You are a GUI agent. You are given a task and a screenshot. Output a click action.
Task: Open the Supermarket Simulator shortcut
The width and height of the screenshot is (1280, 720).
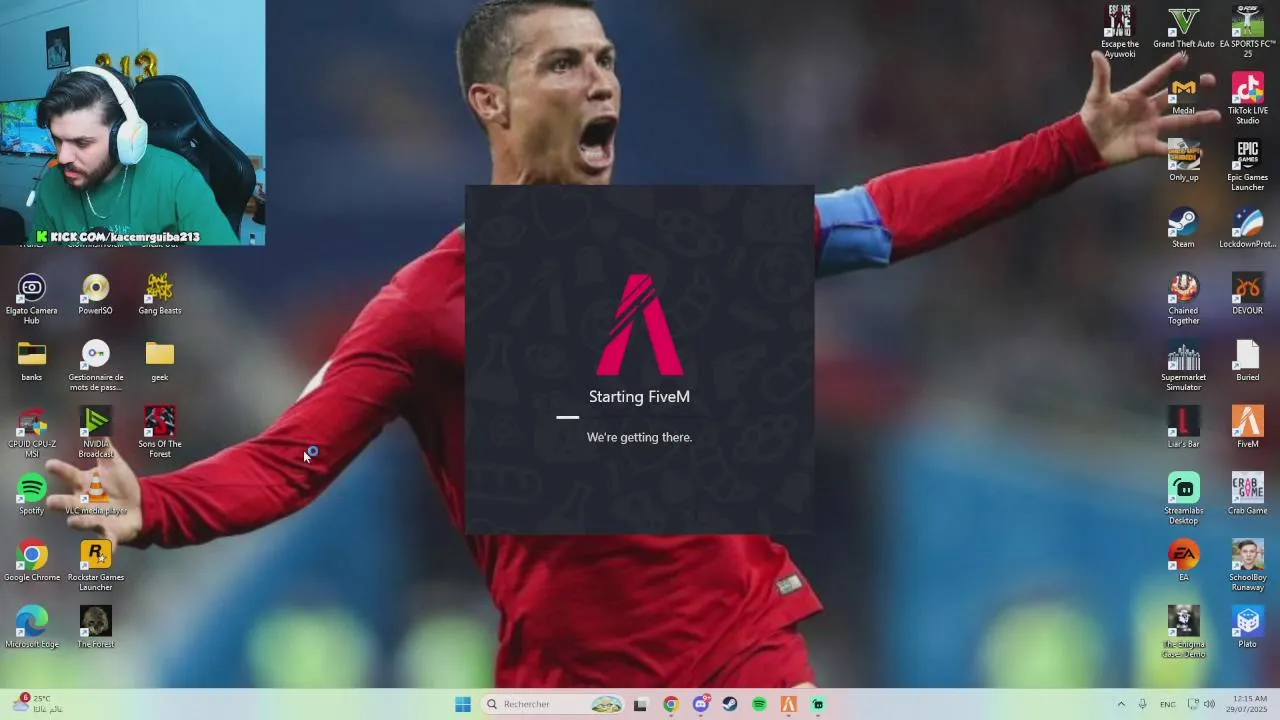click(1183, 365)
